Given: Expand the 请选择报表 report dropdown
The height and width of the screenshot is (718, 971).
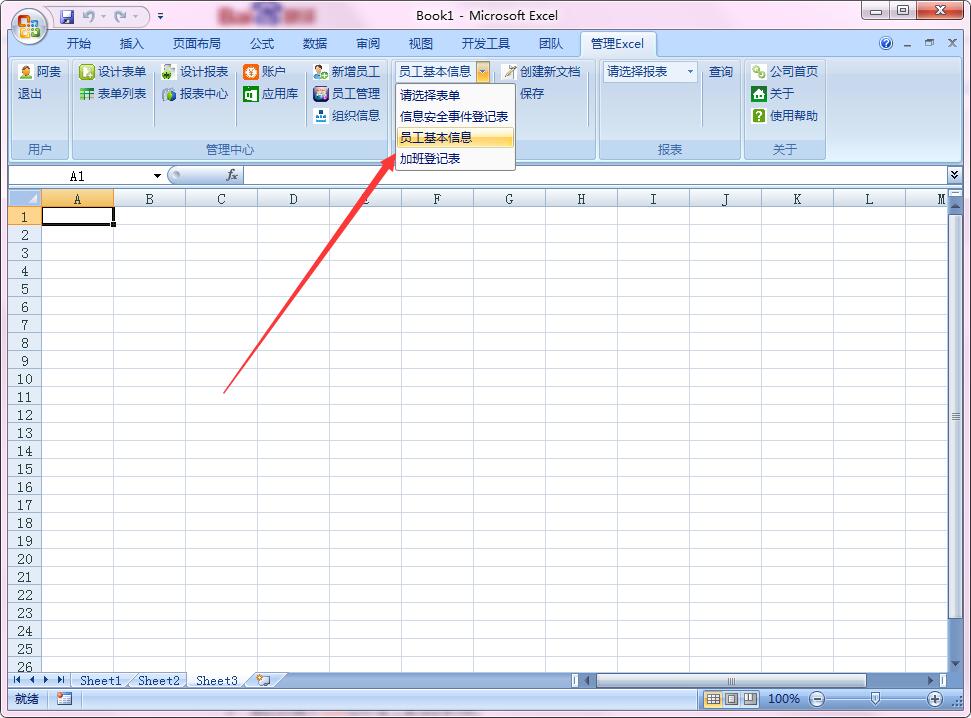Looking at the screenshot, I should coord(690,72).
